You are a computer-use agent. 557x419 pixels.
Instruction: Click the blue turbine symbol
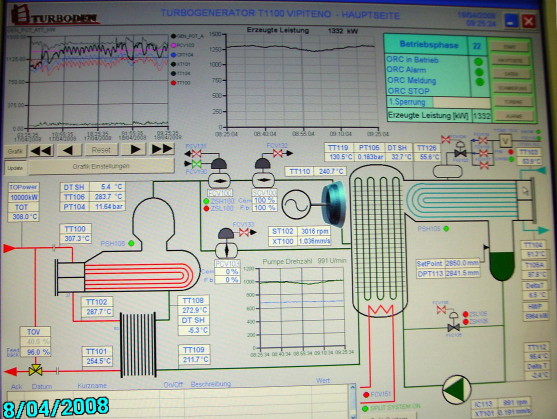click(x=334, y=205)
